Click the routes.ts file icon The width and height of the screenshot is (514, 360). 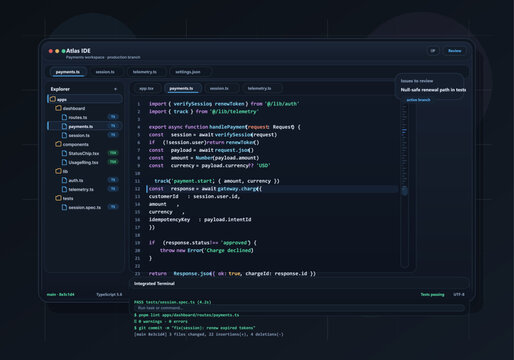[64, 117]
